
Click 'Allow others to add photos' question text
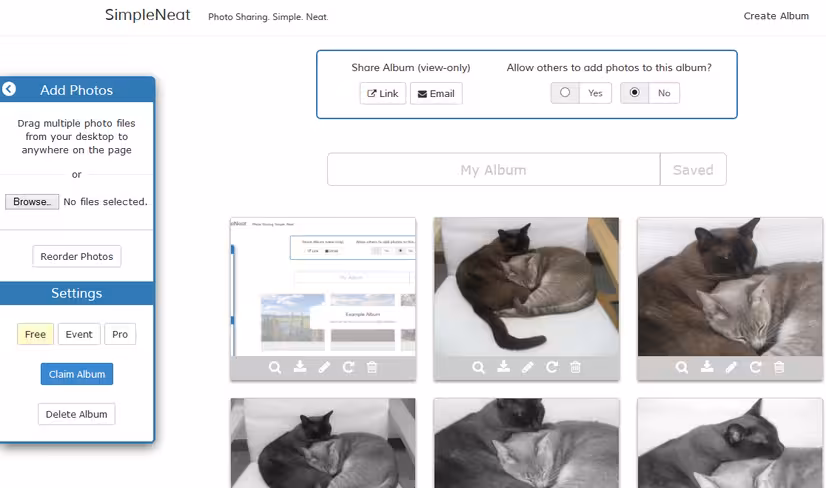pos(609,67)
